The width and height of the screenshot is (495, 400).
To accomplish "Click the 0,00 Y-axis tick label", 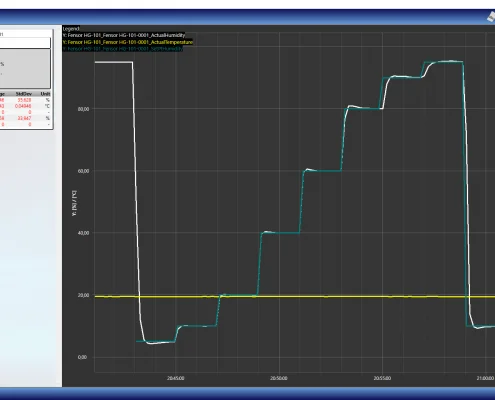I will coord(82,357).
